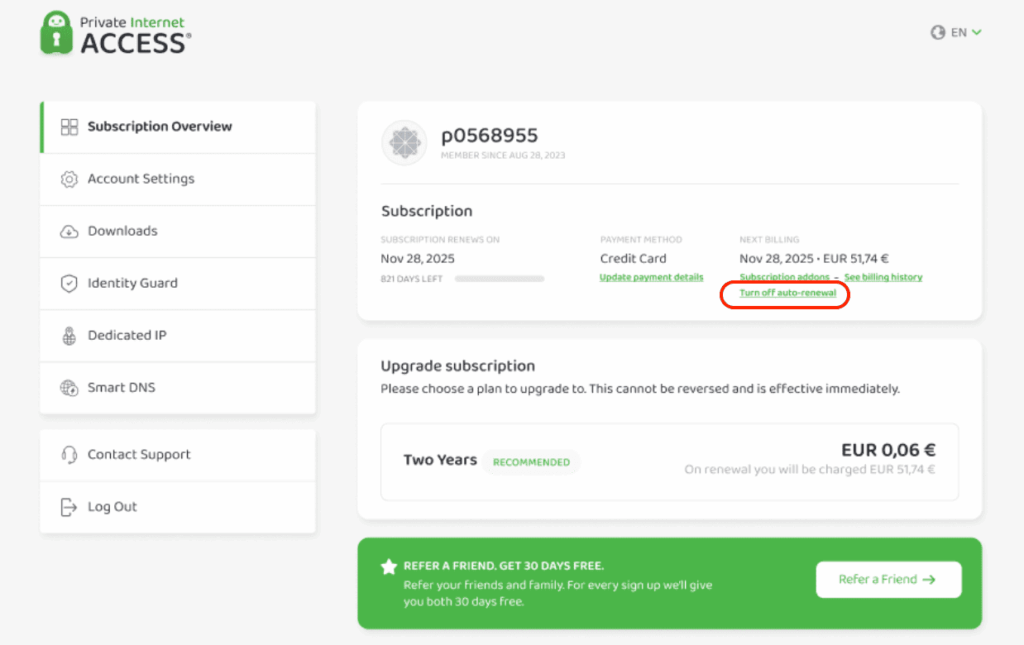Screen dimensions: 1024x645
Task: Click the Account Settings gear icon
Action: pos(69,179)
